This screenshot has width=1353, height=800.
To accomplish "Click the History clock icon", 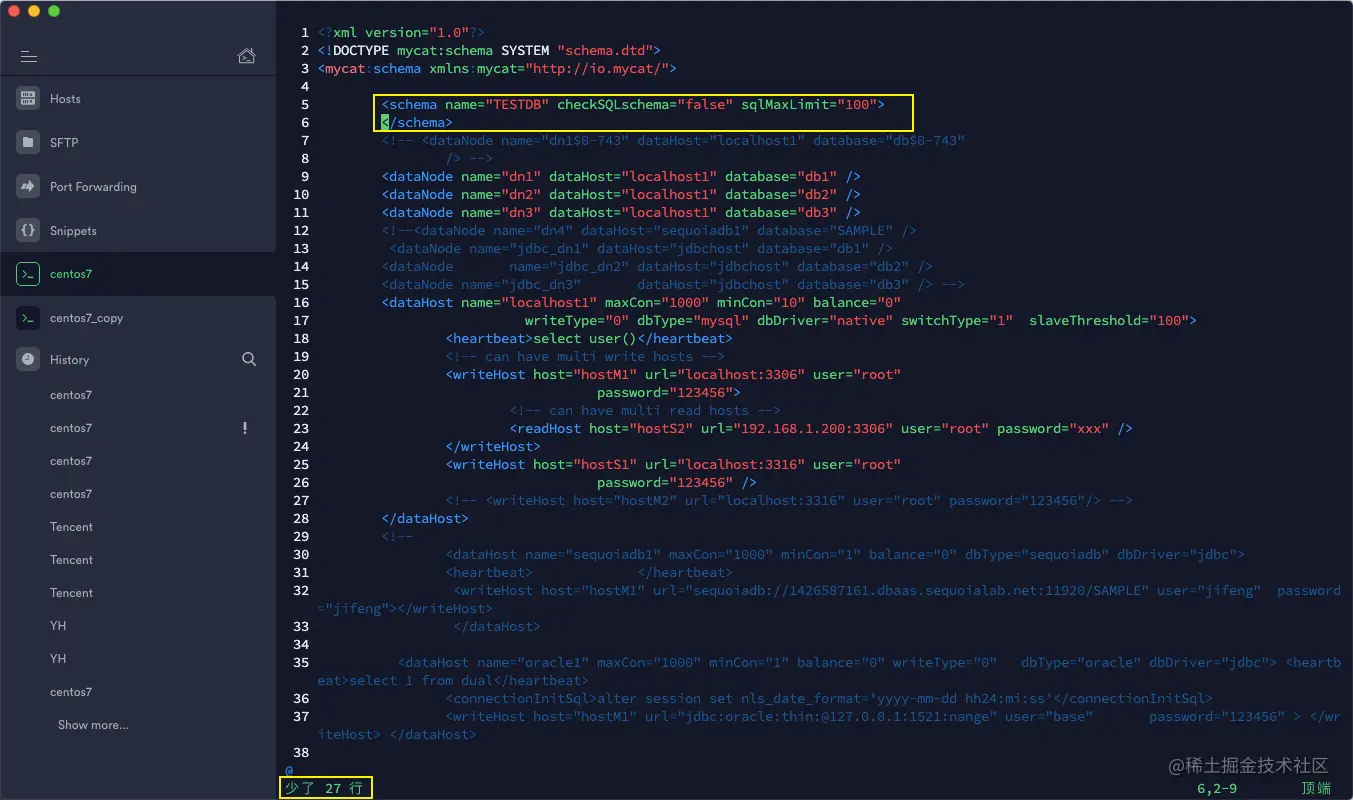I will click(x=28, y=359).
